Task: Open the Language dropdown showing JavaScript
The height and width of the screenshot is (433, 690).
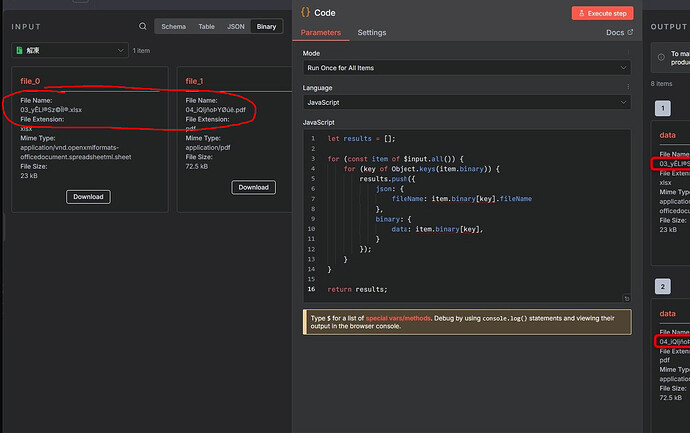Action: (466, 102)
